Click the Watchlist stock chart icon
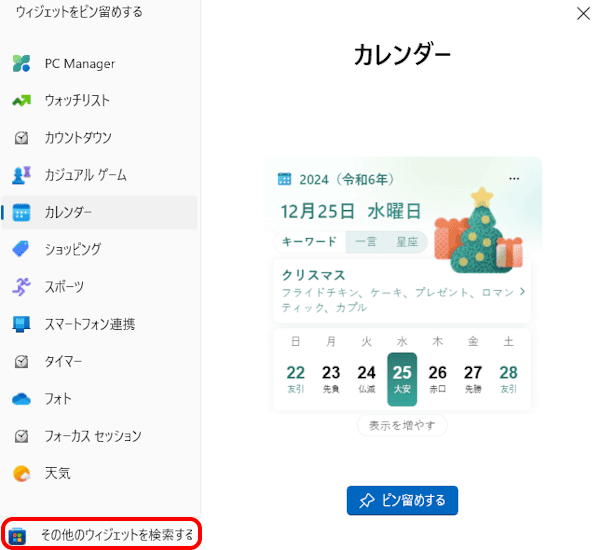The width and height of the screenshot is (600, 550). pyautogui.click(x=21, y=101)
